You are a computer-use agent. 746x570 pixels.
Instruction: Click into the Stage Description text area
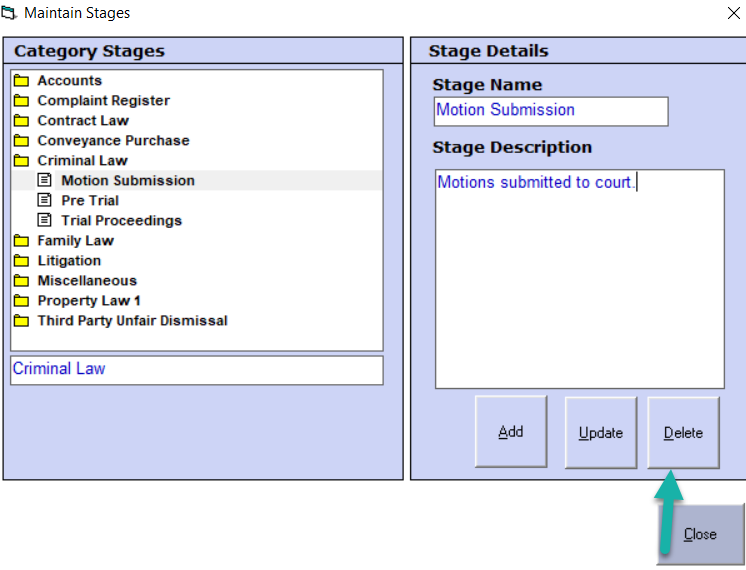tap(579, 280)
